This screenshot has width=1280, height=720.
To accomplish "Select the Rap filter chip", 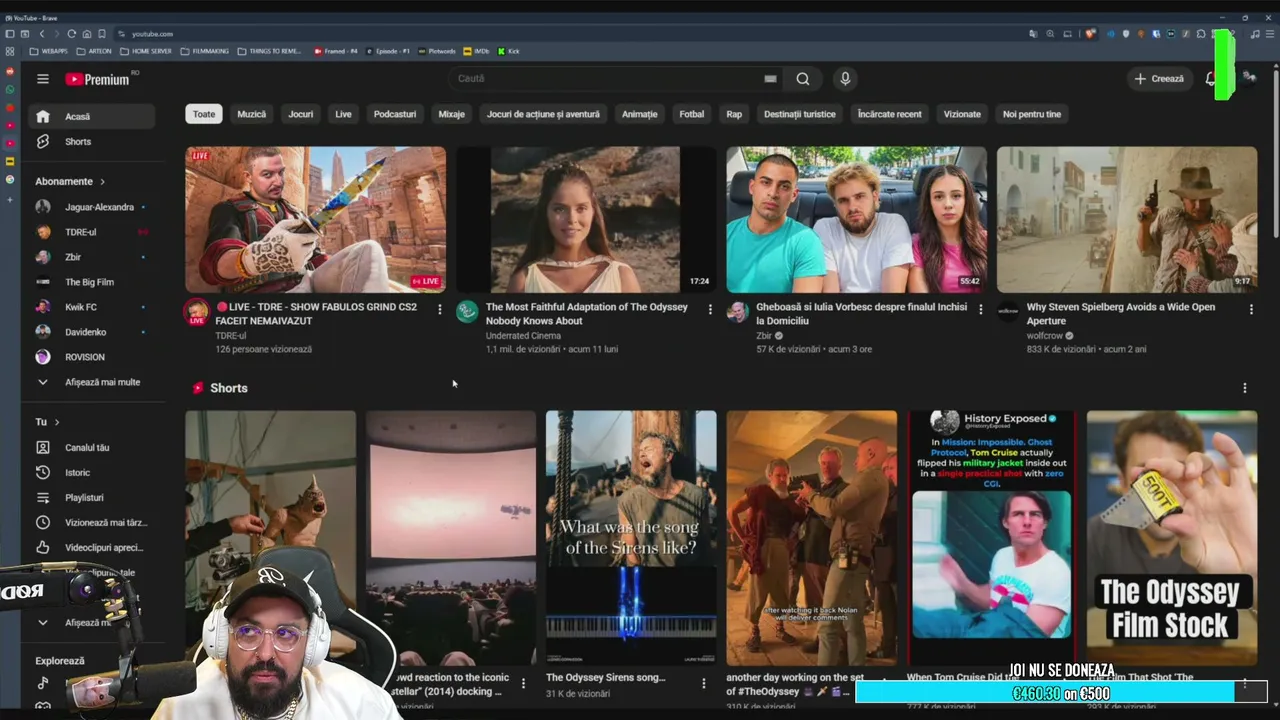I will 734,114.
